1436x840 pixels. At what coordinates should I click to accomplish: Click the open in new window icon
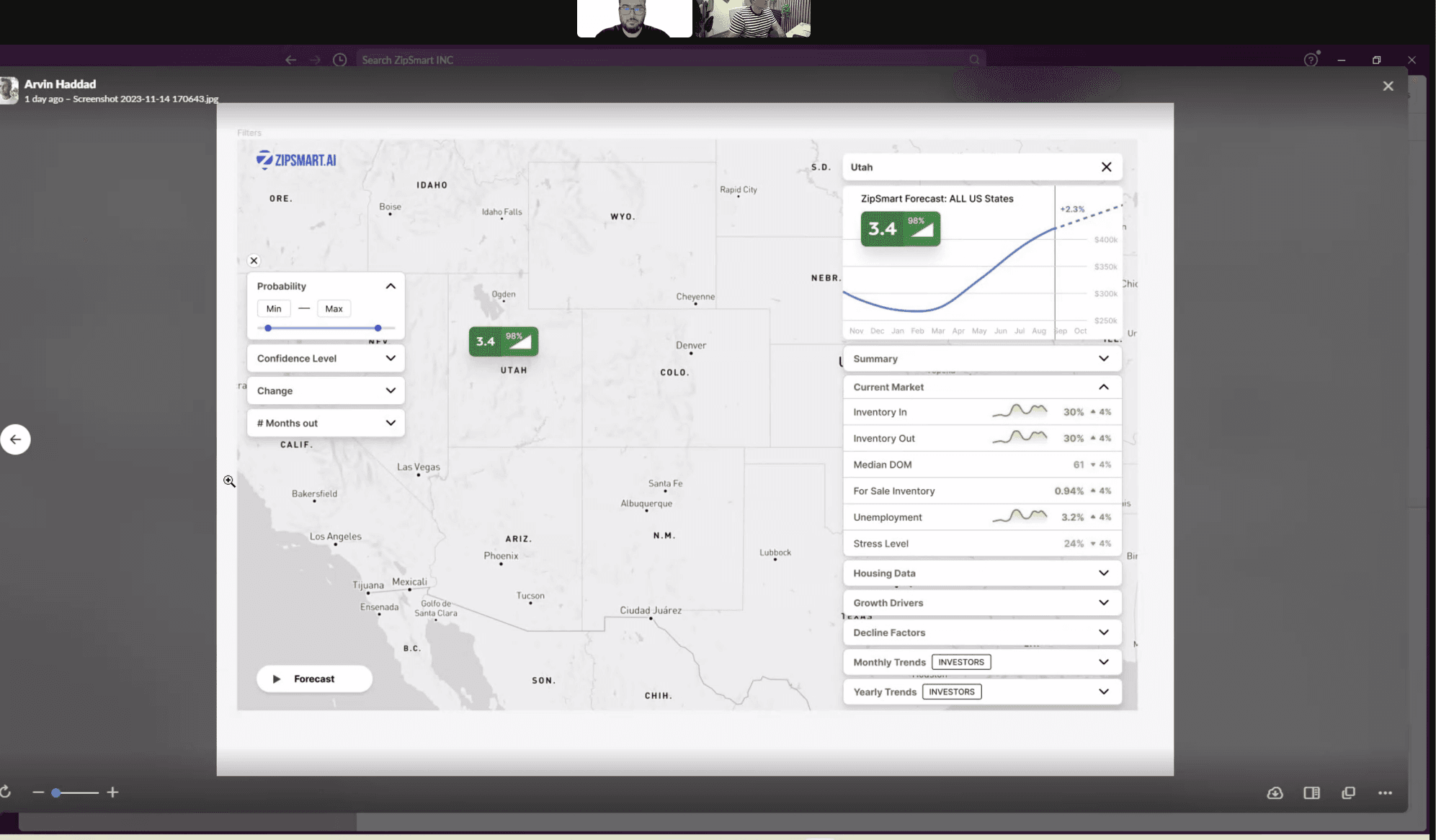coord(1348,792)
